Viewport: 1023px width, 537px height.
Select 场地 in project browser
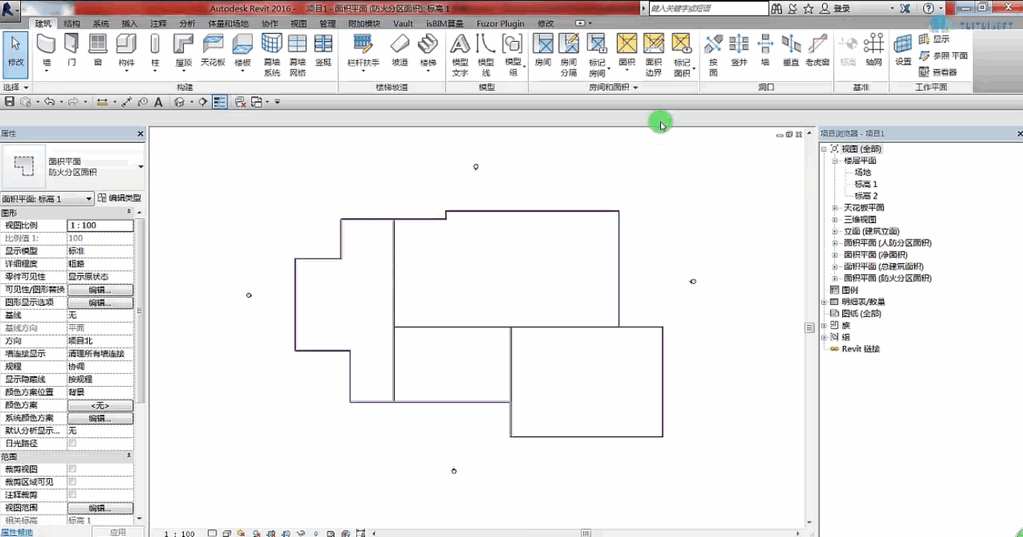tap(863, 172)
